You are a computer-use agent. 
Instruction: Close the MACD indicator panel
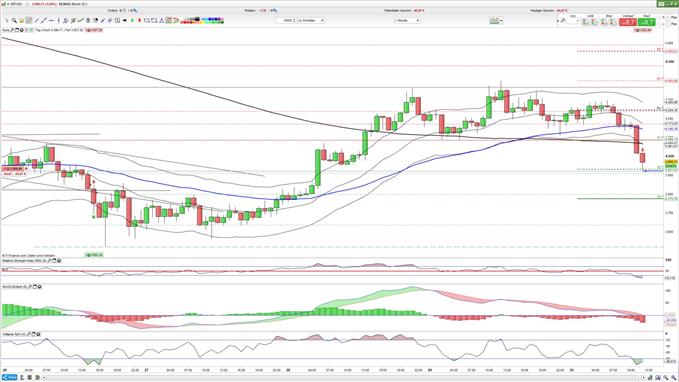(x=39, y=287)
